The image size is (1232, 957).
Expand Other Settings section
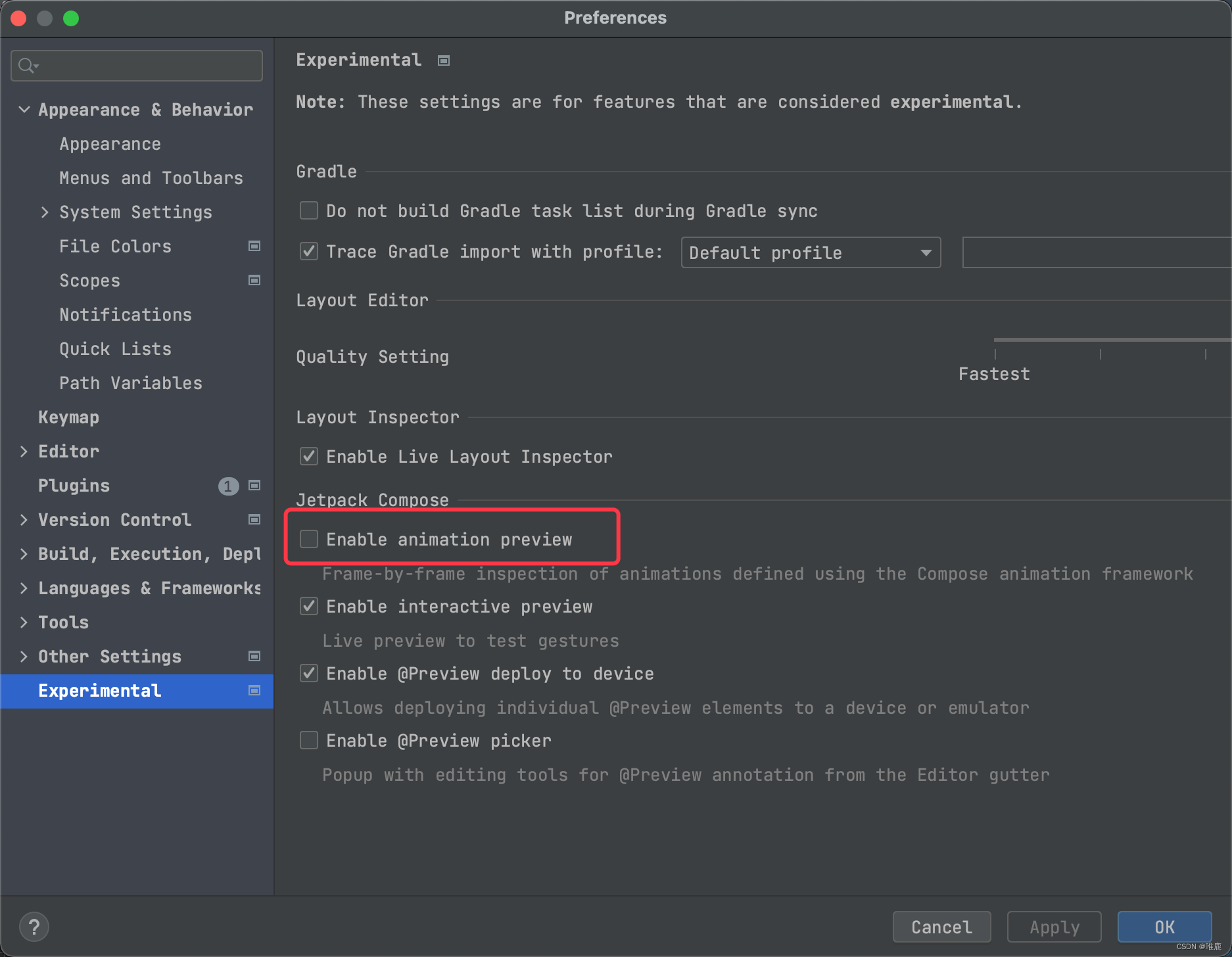coord(24,656)
